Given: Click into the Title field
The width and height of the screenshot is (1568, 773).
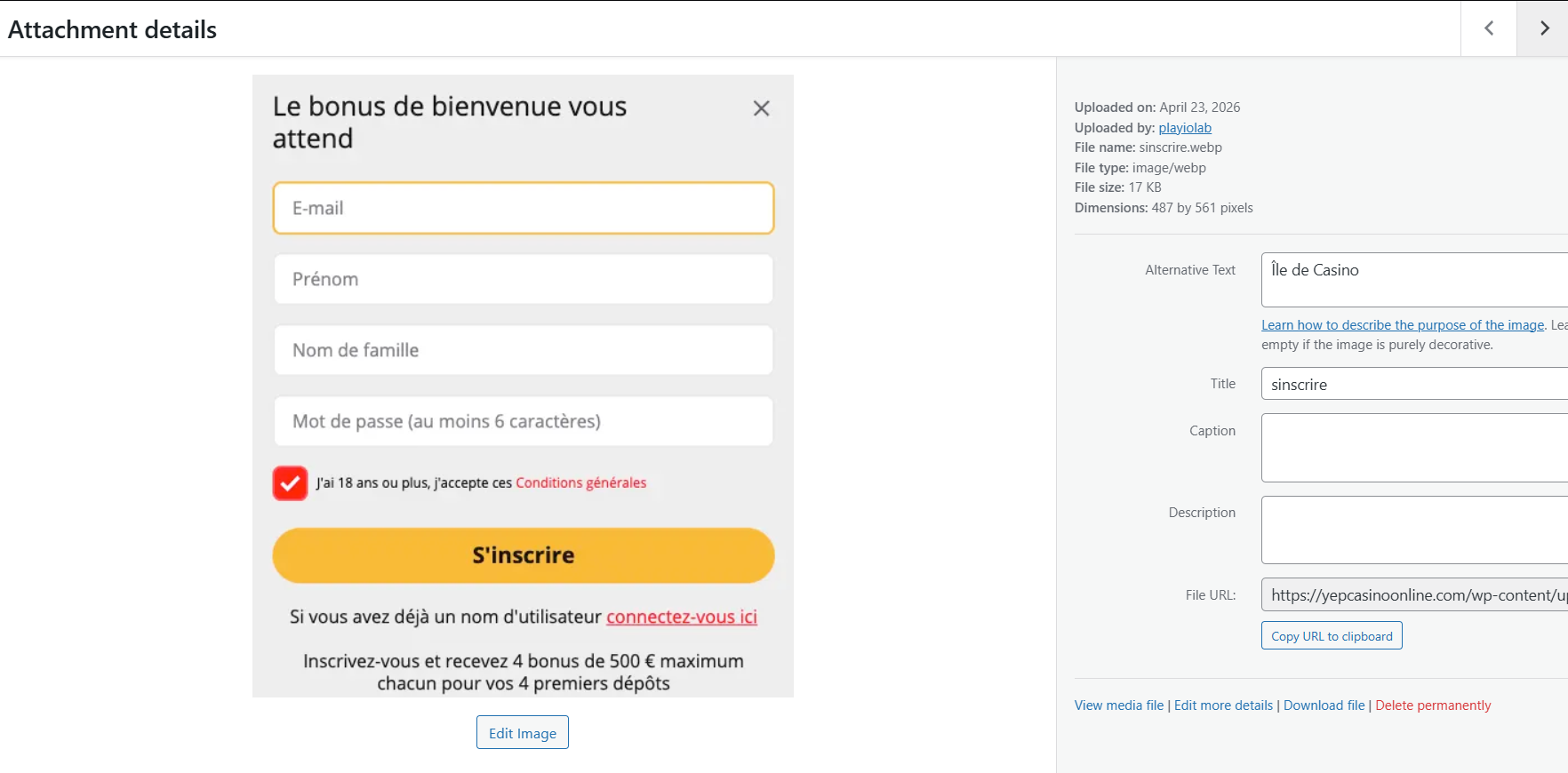Looking at the screenshot, I should (x=1413, y=385).
